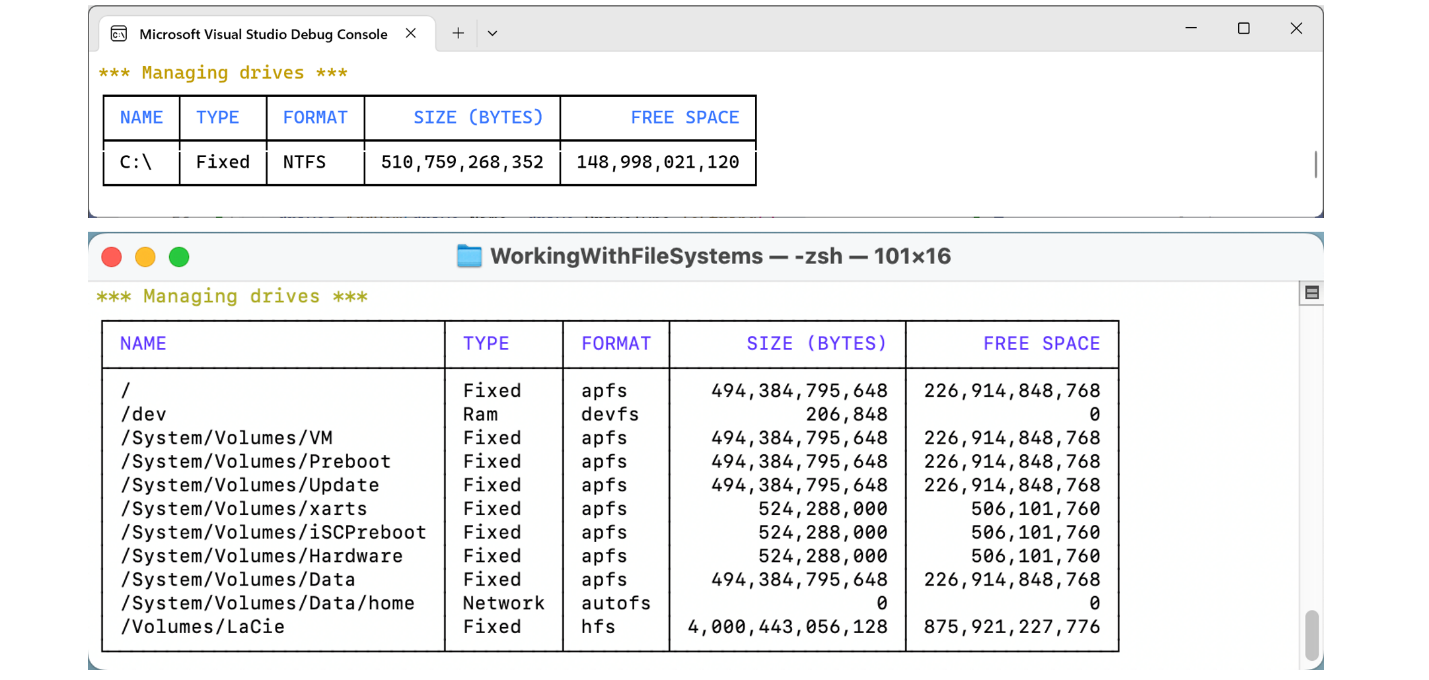Click the NTFS format cell
Image resolution: width=1429 pixels, height=680 pixels.
pos(304,162)
